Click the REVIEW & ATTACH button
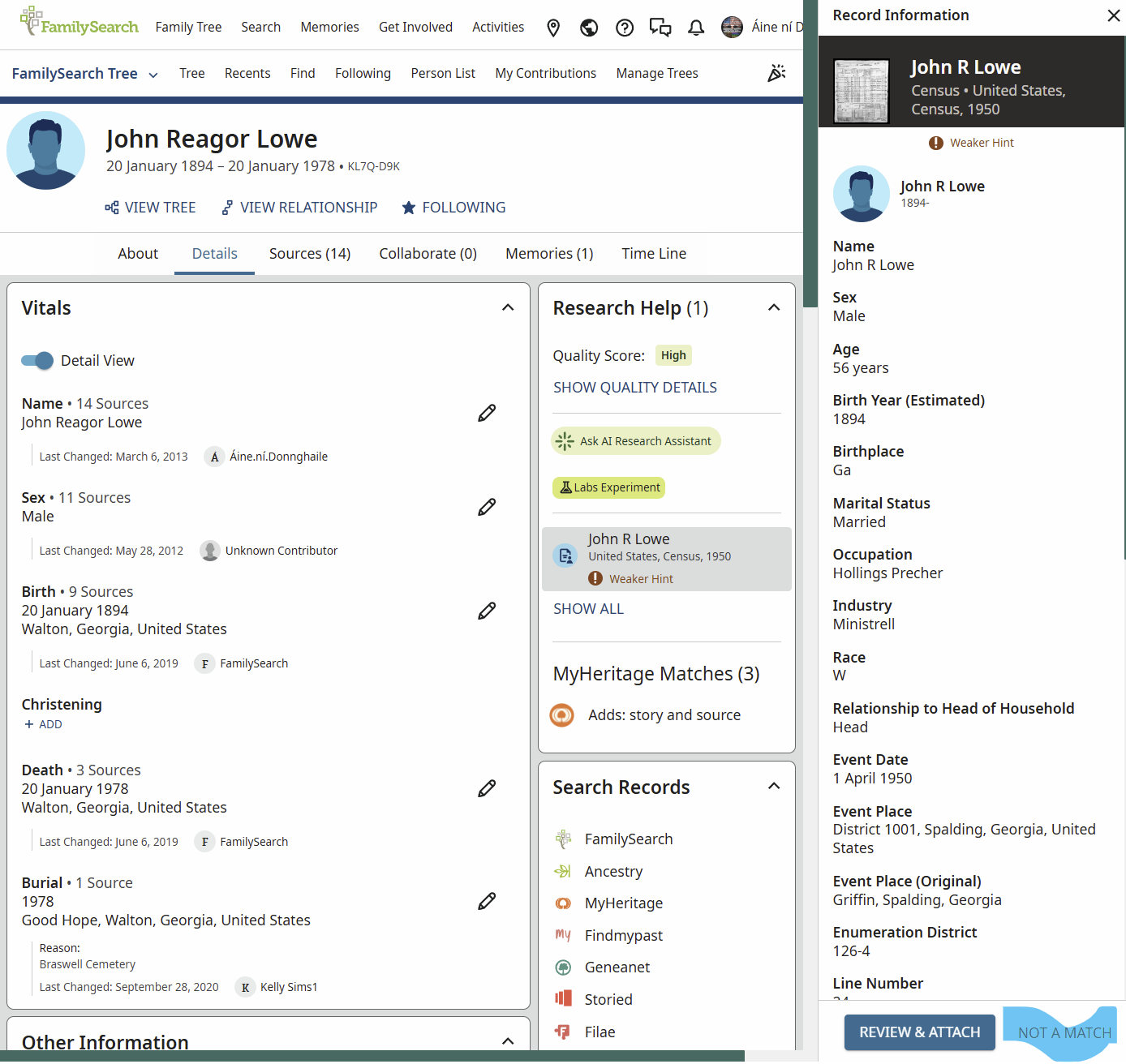 pos(920,1032)
